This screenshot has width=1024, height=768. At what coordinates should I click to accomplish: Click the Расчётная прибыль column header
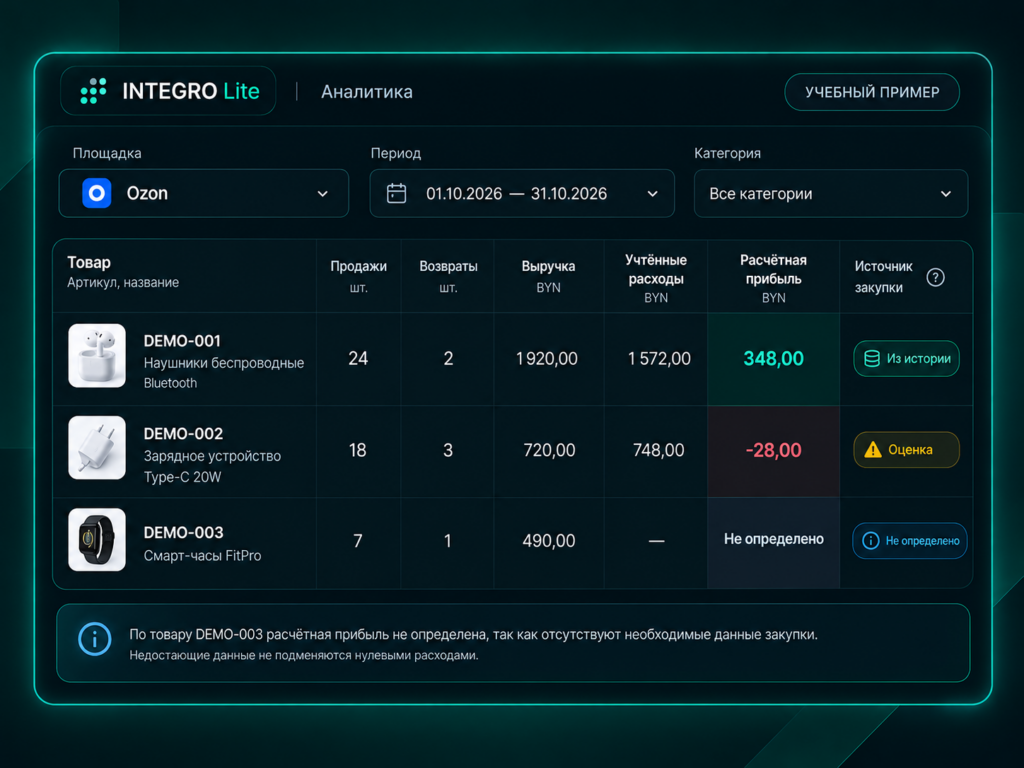(x=773, y=278)
